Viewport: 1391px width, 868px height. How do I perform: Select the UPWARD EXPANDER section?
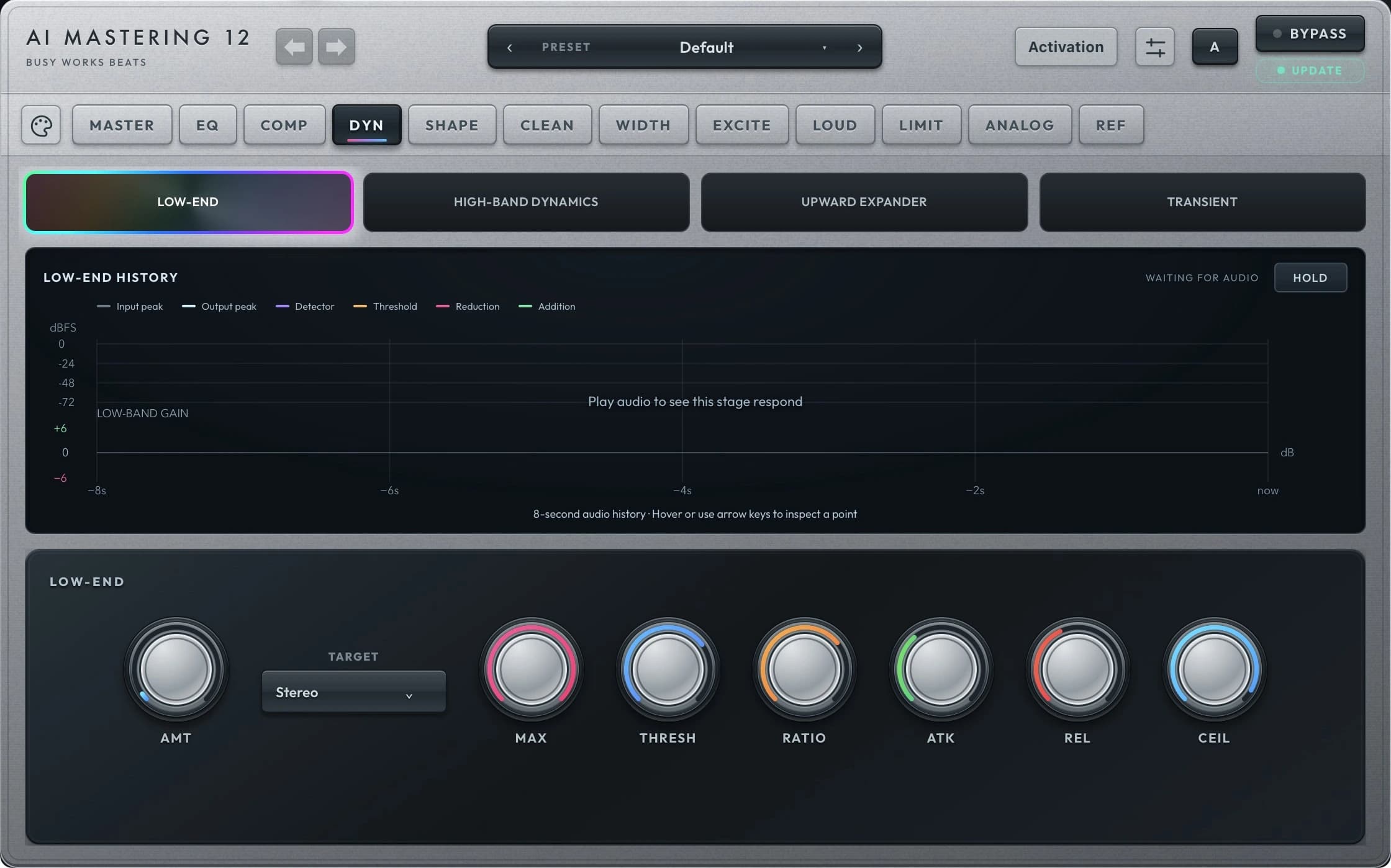pyautogui.click(x=864, y=202)
